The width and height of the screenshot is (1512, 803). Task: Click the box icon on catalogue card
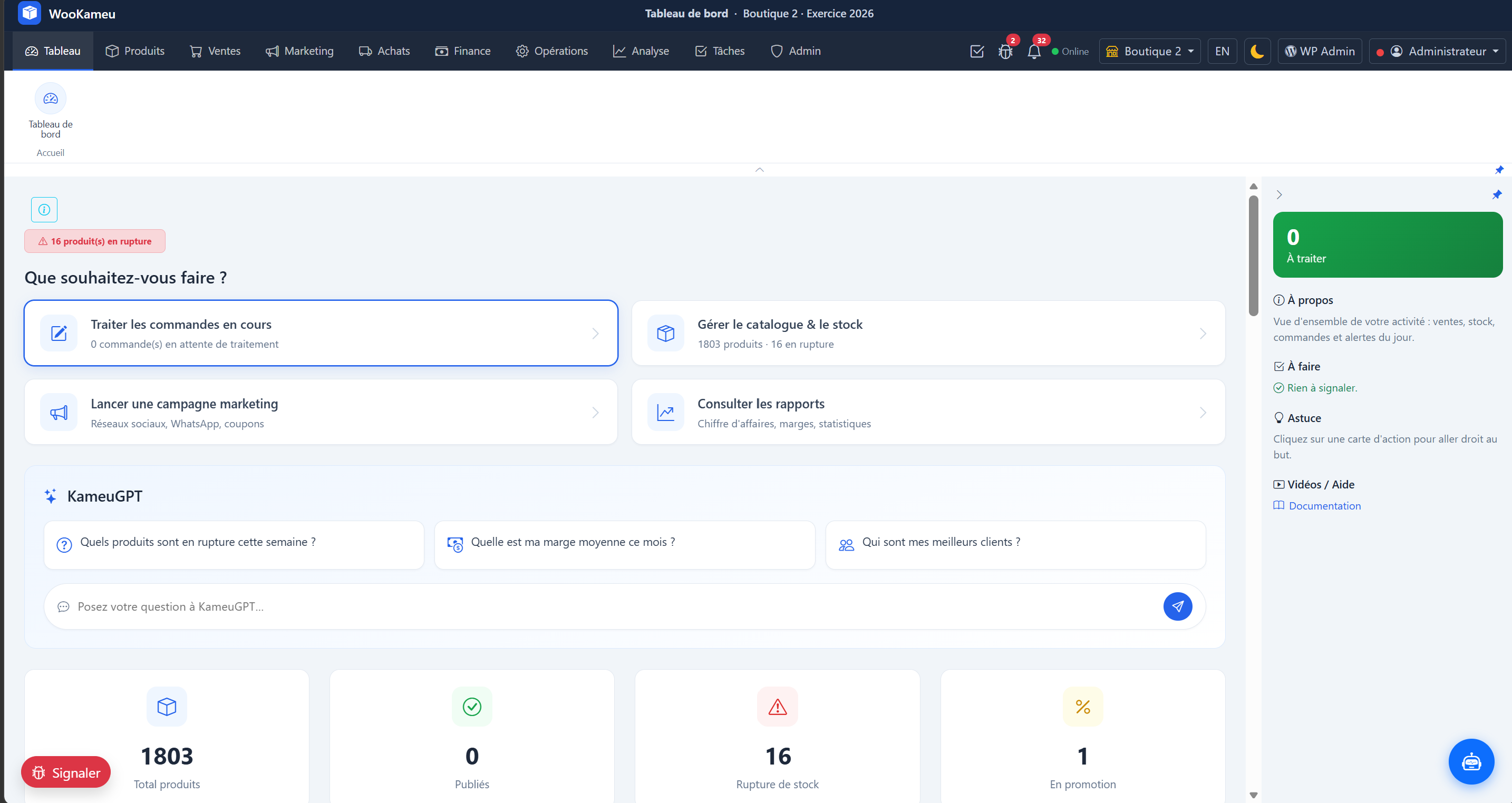pos(666,333)
